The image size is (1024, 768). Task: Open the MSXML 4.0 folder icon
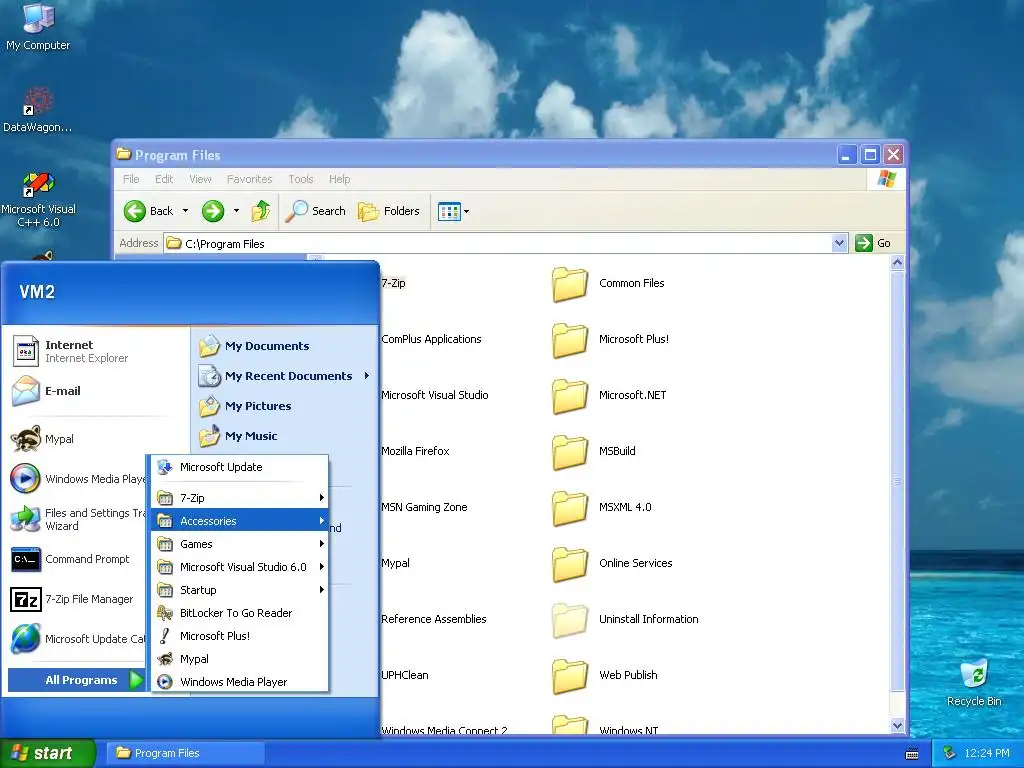569,507
